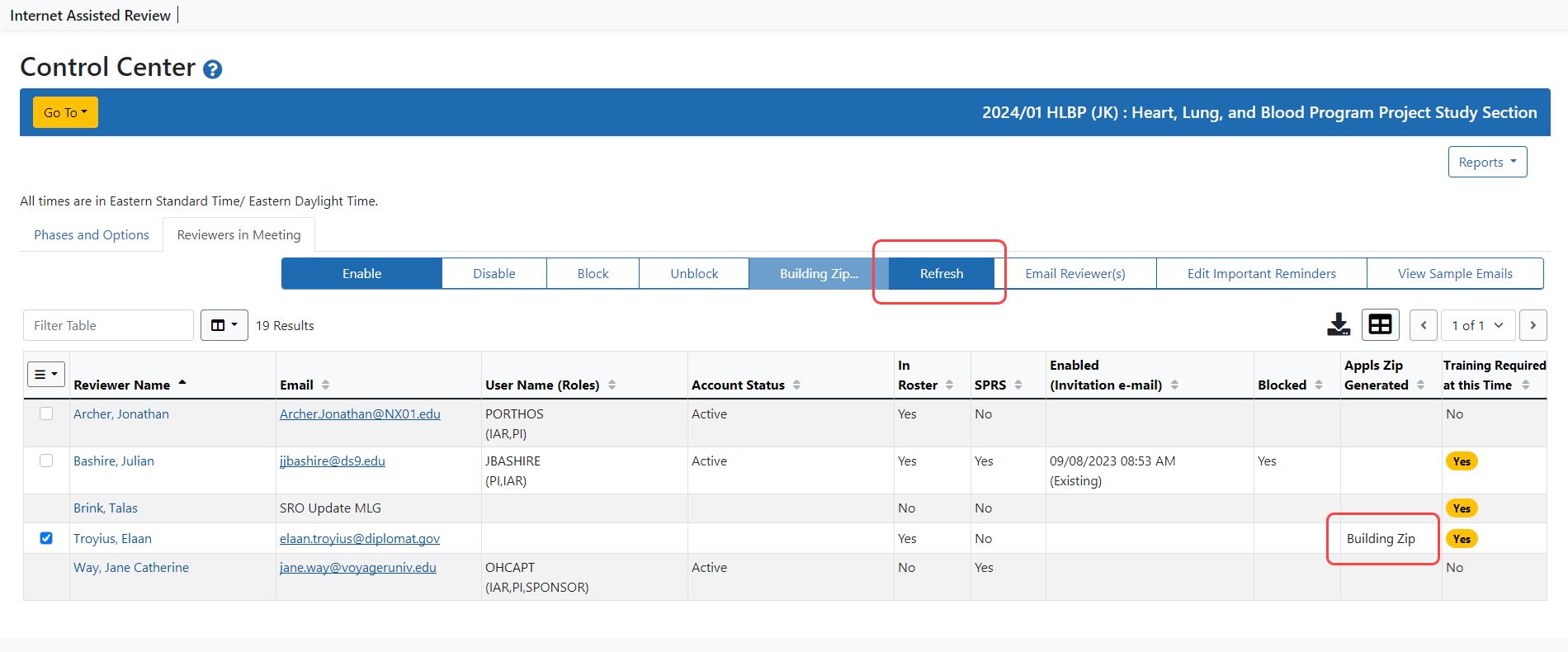Open the column chooser dropdown button
The width and height of the screenshot is (1568, 652).
point(224,325)
